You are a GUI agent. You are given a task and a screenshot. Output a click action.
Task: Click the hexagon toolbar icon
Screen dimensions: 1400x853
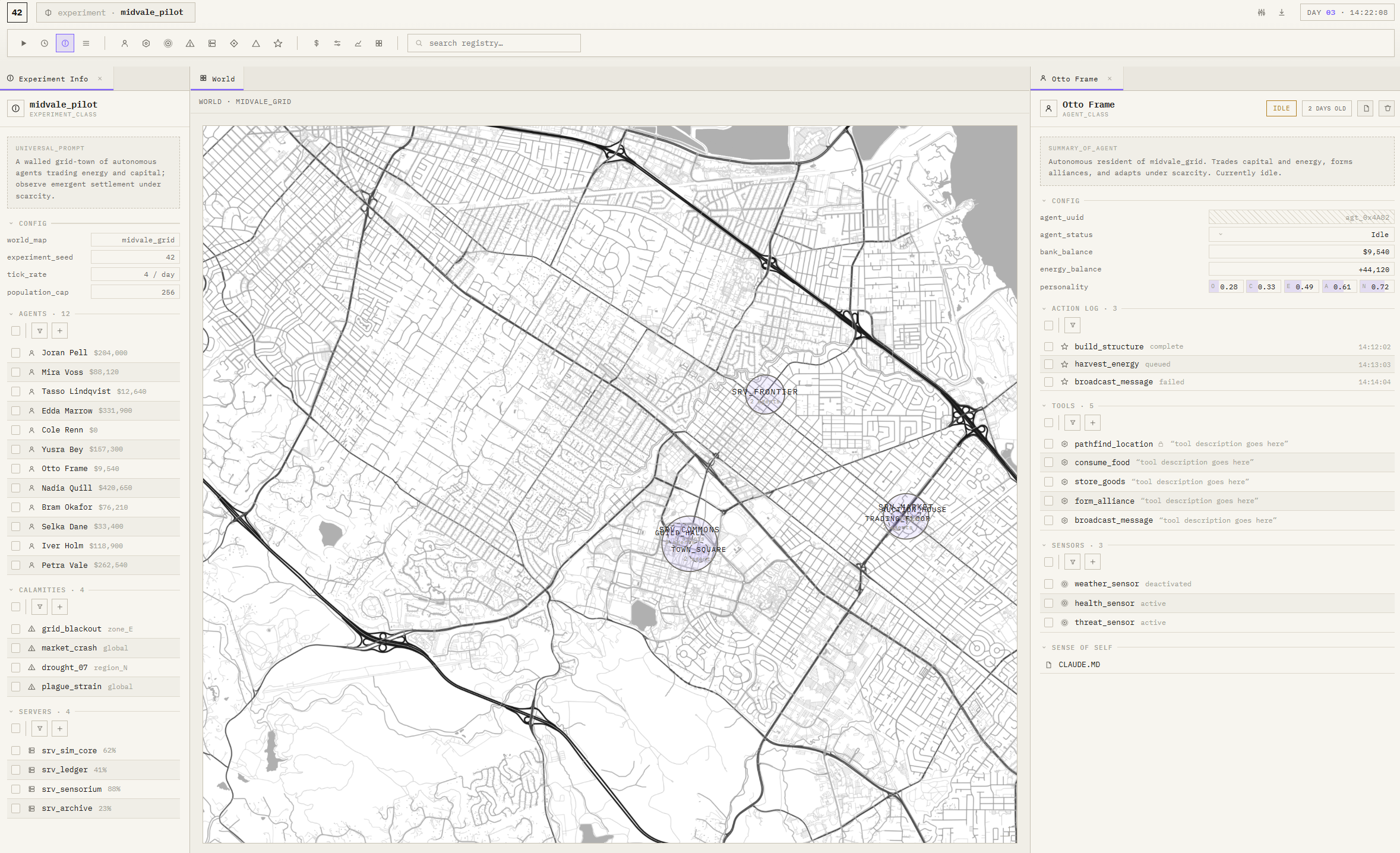coord(146,43)
